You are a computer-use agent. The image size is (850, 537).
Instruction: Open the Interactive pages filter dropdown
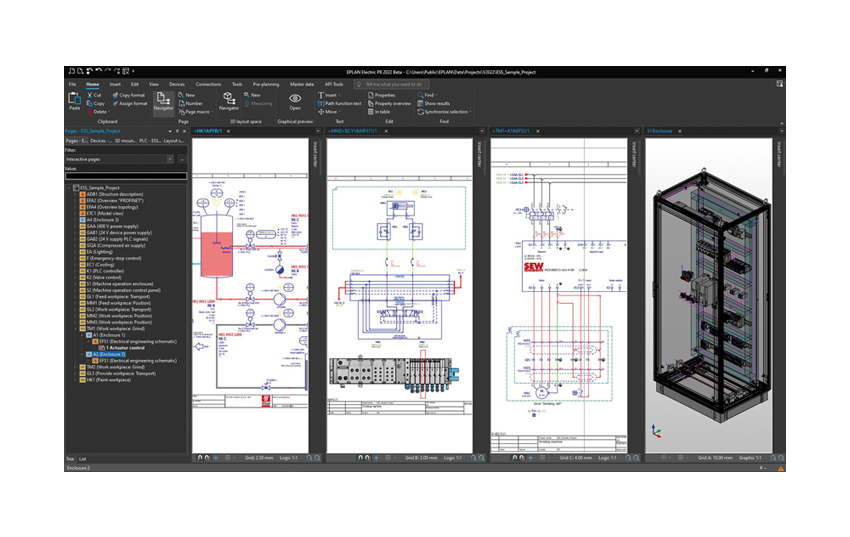[170, 159]
